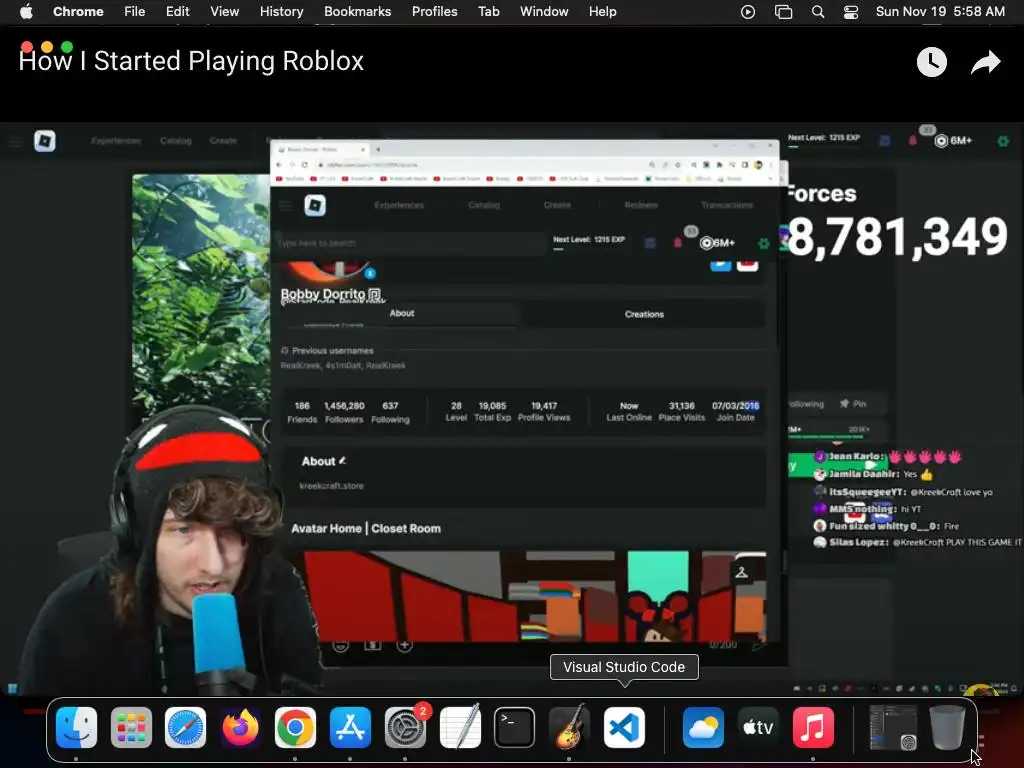The width and height of the screenshot is (1024, 768).
Task: Open System Settings with the update badge
Action: coord(406,727)
